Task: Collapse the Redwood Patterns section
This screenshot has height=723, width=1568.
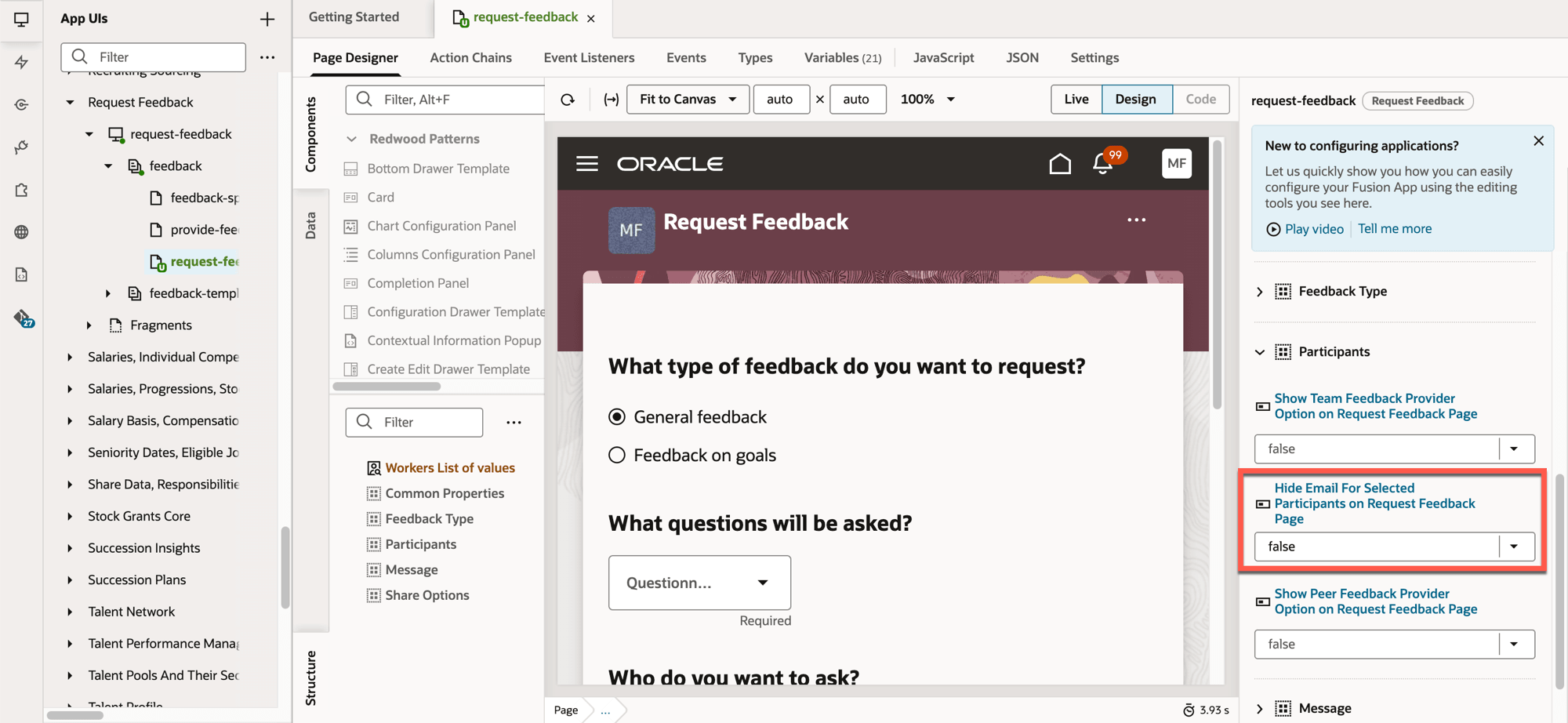Action: (x=351, y=138)
